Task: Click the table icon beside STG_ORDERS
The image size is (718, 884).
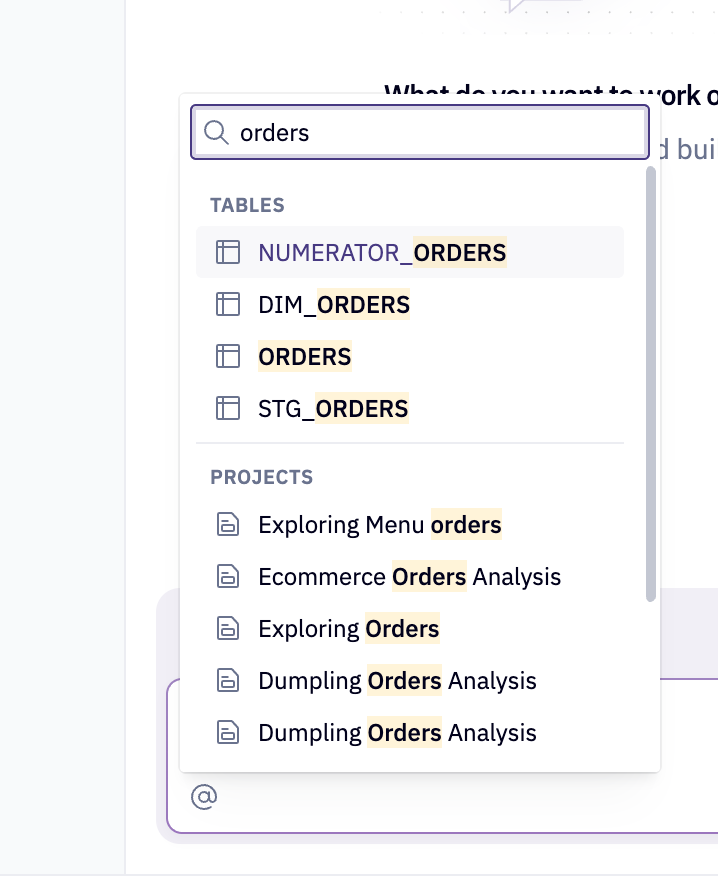Action: click(x=228, y=408)
